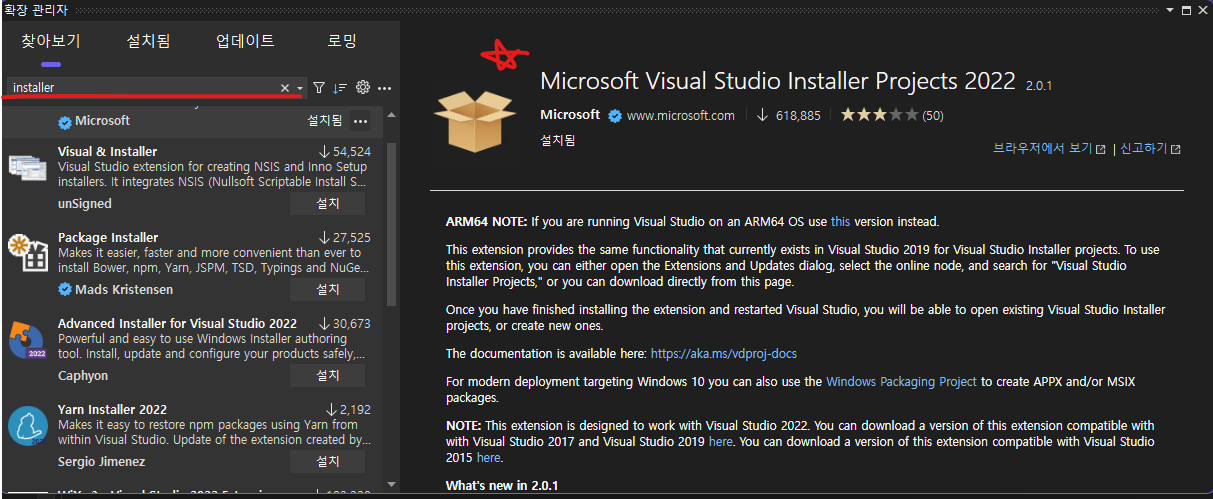The width and height of the screenshot is (1213, 499).
Task: Click the Visual & Installer extension icon
Action: pyautogui.click(x=28, y=168)
